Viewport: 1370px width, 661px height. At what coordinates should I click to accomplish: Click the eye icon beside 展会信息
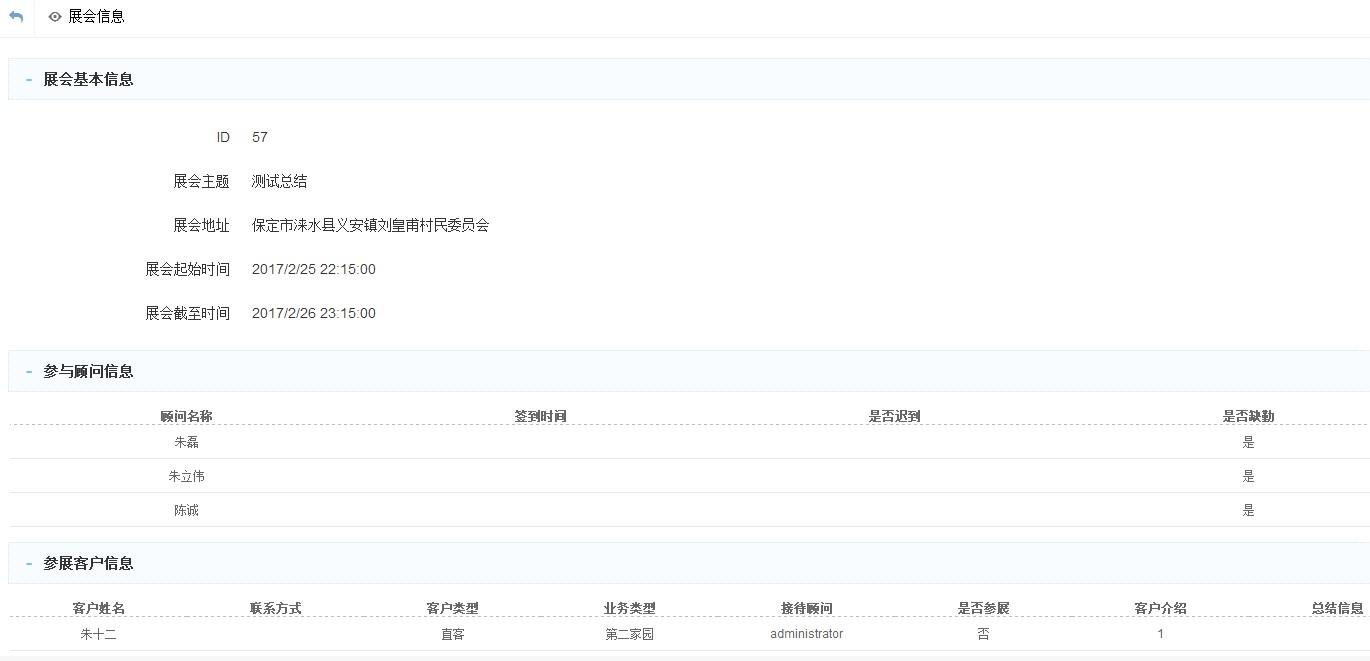[54, 16]
